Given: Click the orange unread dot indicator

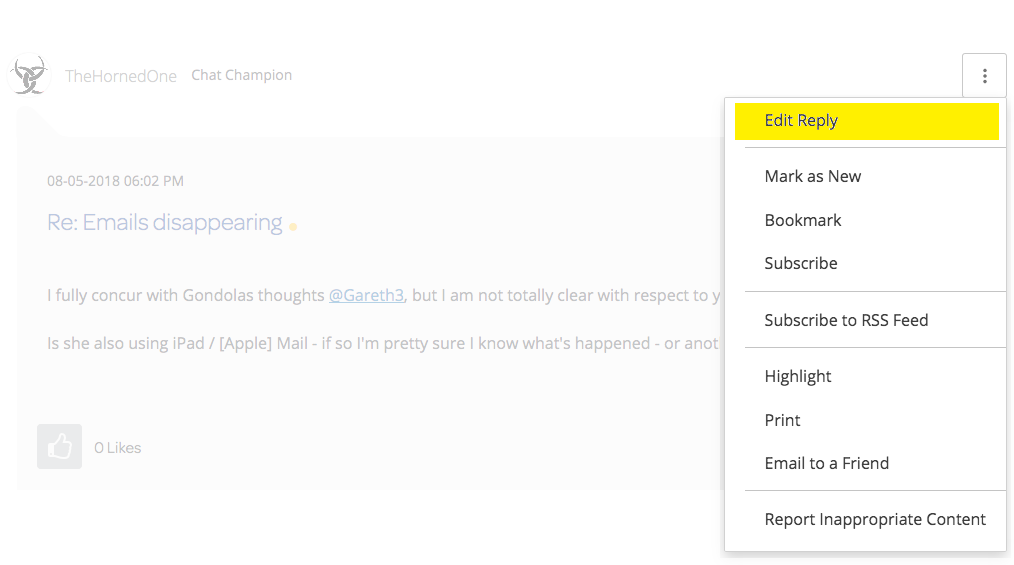Looking at the screenshot, I should coord(293,227).
